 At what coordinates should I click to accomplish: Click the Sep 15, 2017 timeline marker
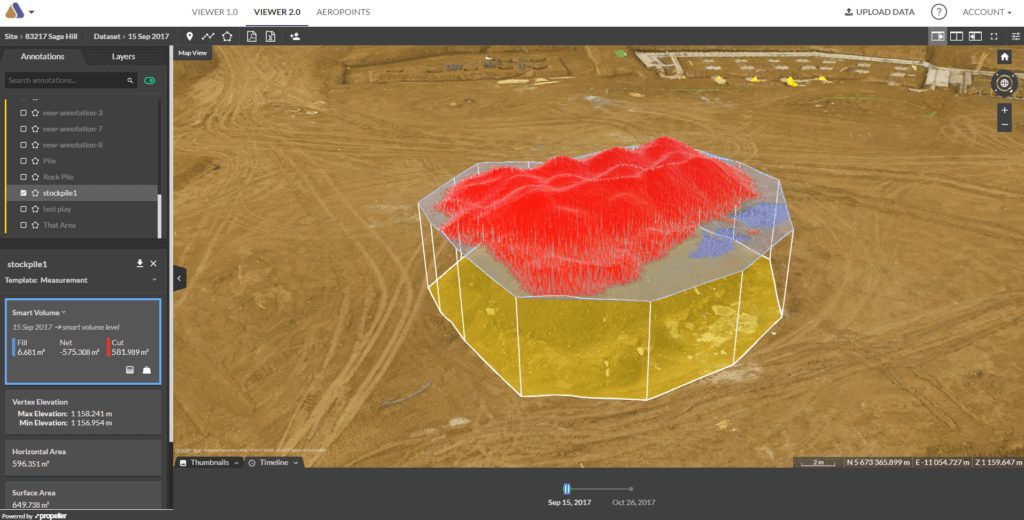(567, 489)
